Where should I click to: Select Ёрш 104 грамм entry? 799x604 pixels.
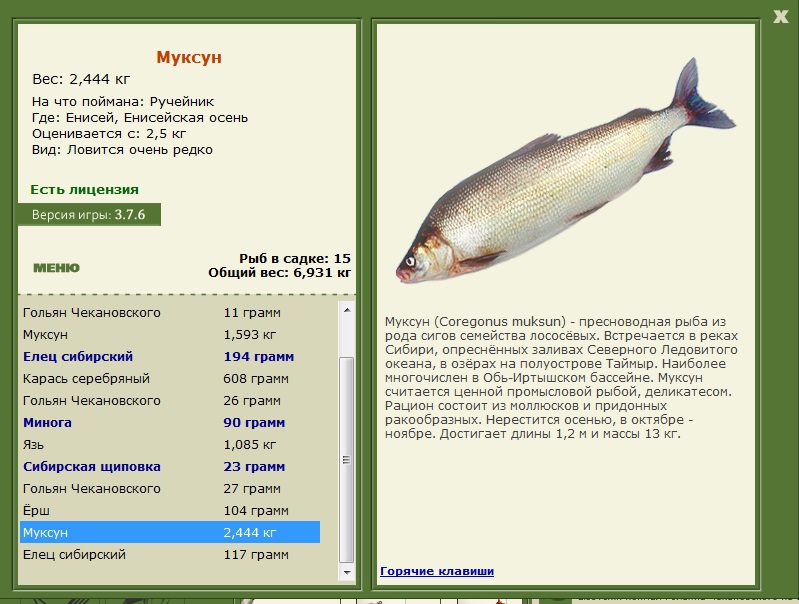[x=170, y=510]
